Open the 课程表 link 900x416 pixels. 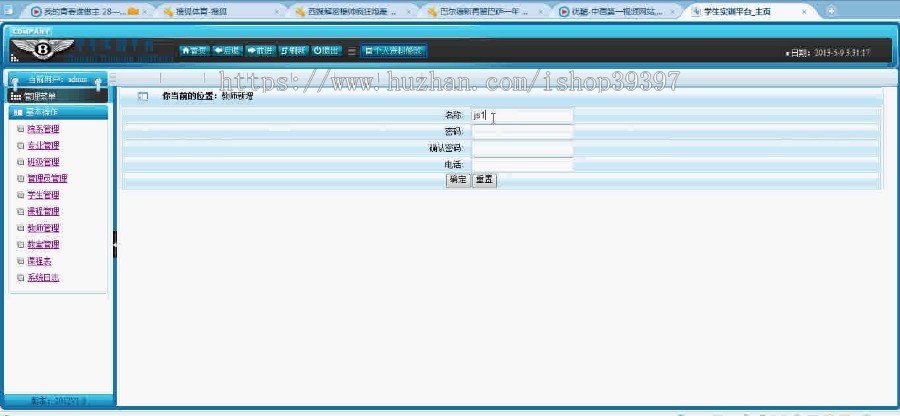39,261
